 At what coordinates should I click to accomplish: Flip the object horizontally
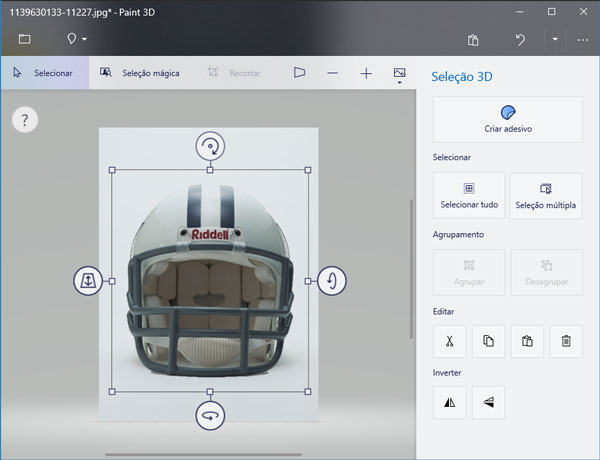(x=450, y=402)
